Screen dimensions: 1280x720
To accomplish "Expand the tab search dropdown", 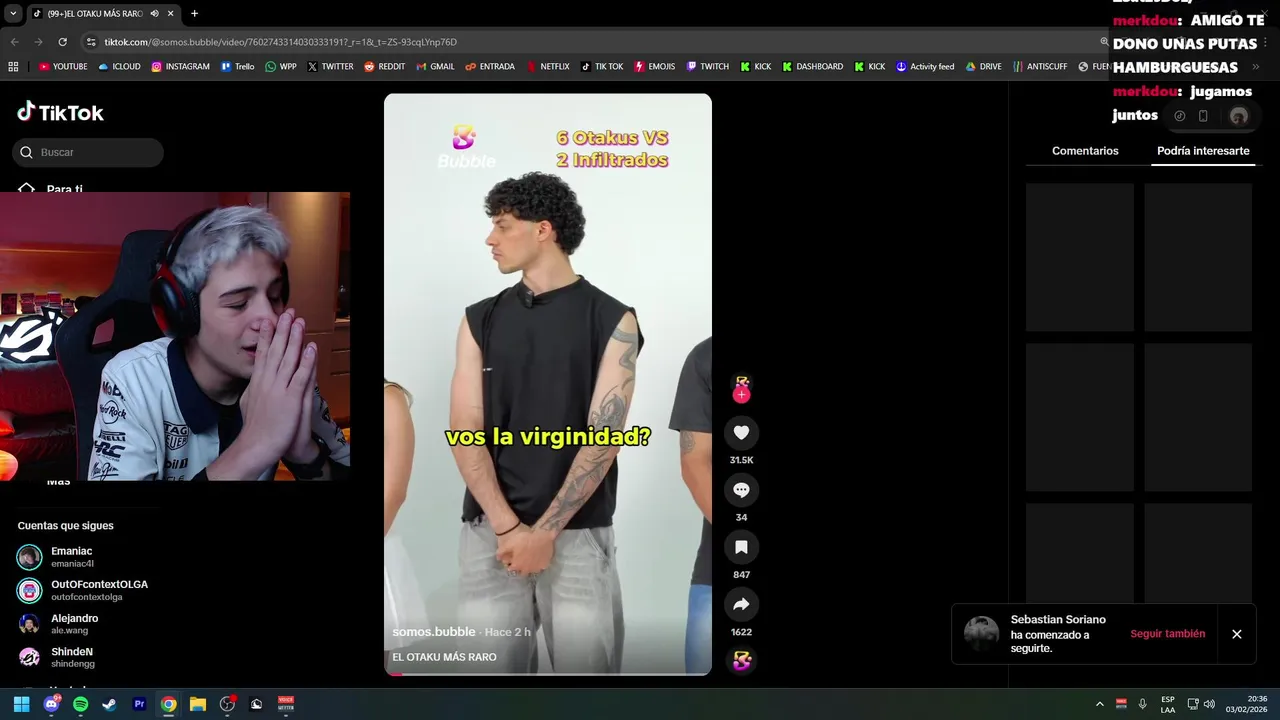I will tap(13, 14).
